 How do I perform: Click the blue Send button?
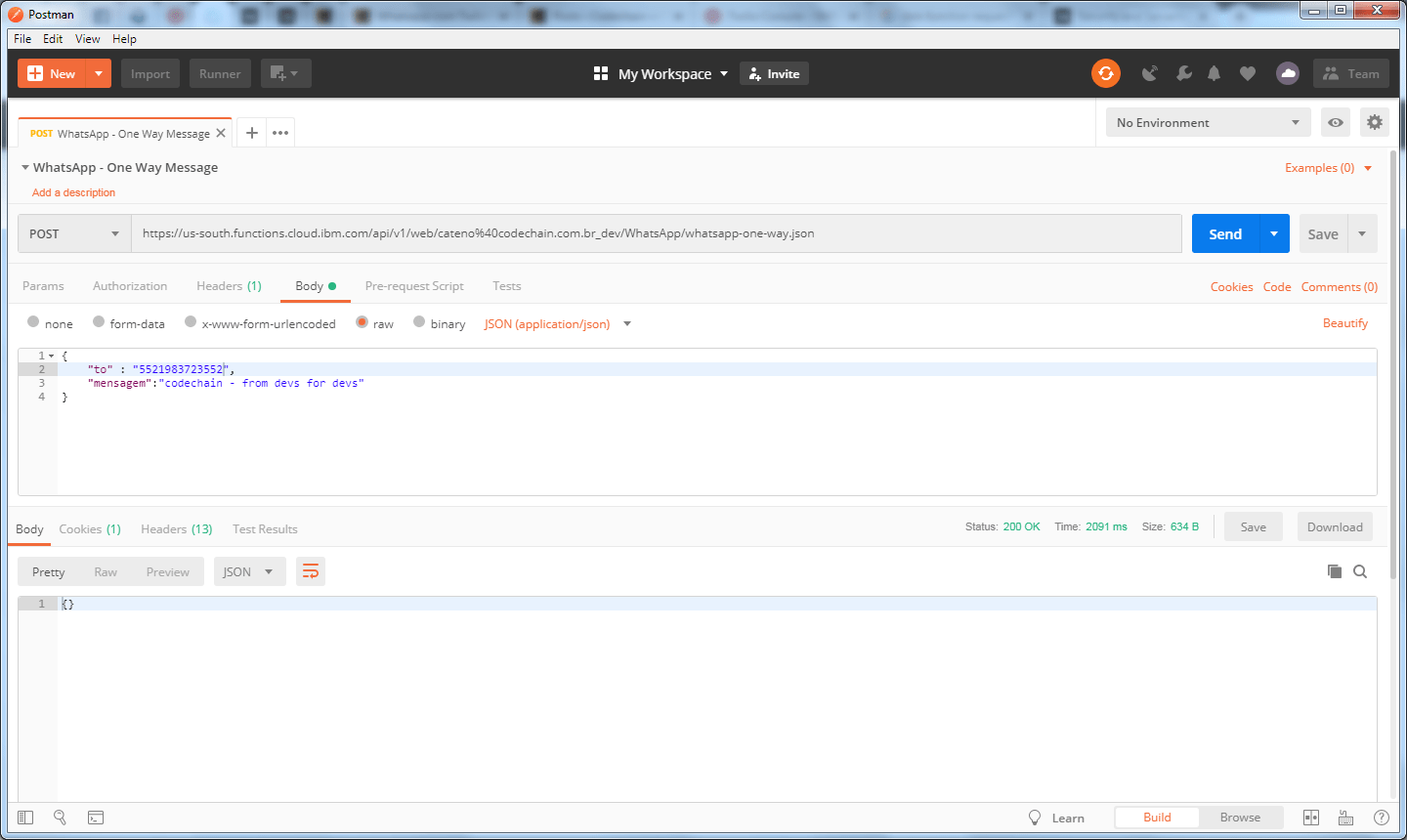point(1225,233)
